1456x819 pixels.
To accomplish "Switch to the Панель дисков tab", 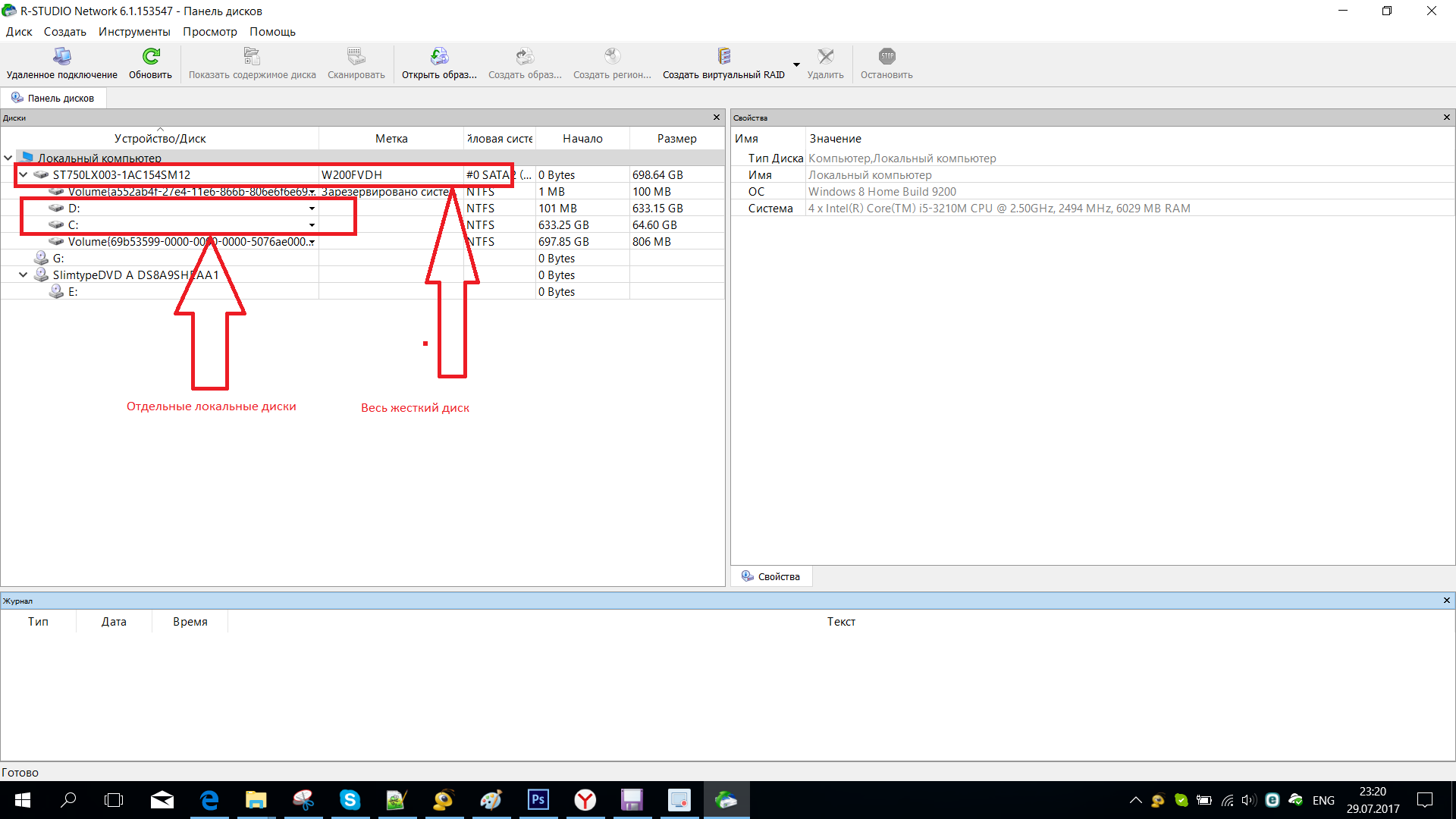I will click(x=53, y=98).
